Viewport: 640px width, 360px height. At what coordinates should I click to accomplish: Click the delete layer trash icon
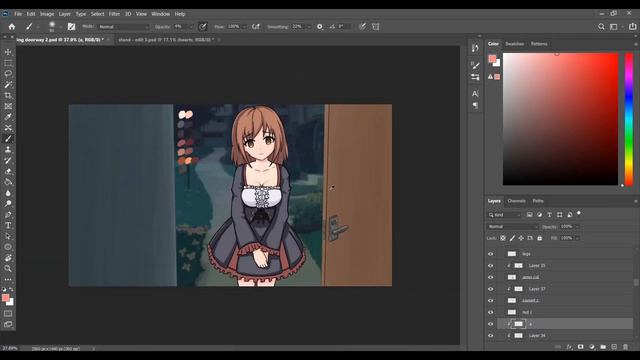tap(625, 347)
